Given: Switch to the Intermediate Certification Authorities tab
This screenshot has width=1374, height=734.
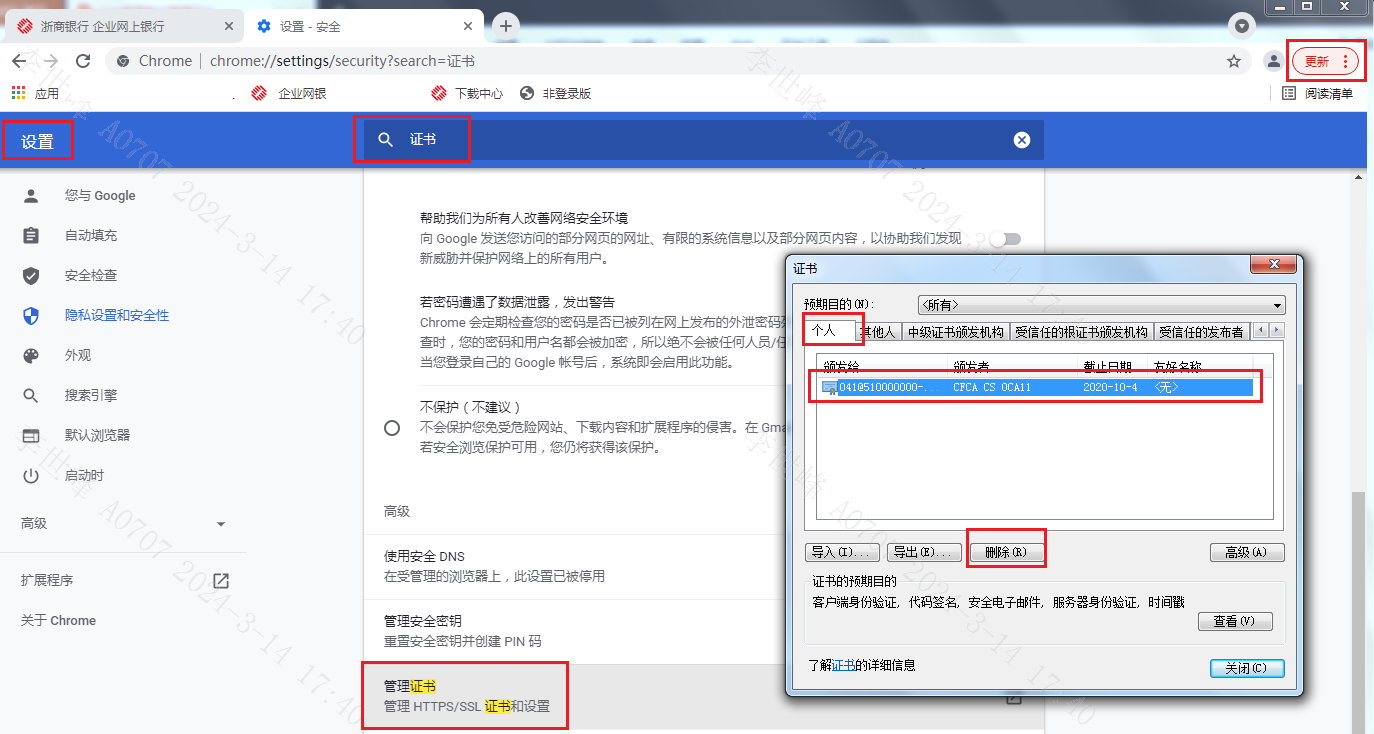Looking at the screenshot, I should click(955, 332).
